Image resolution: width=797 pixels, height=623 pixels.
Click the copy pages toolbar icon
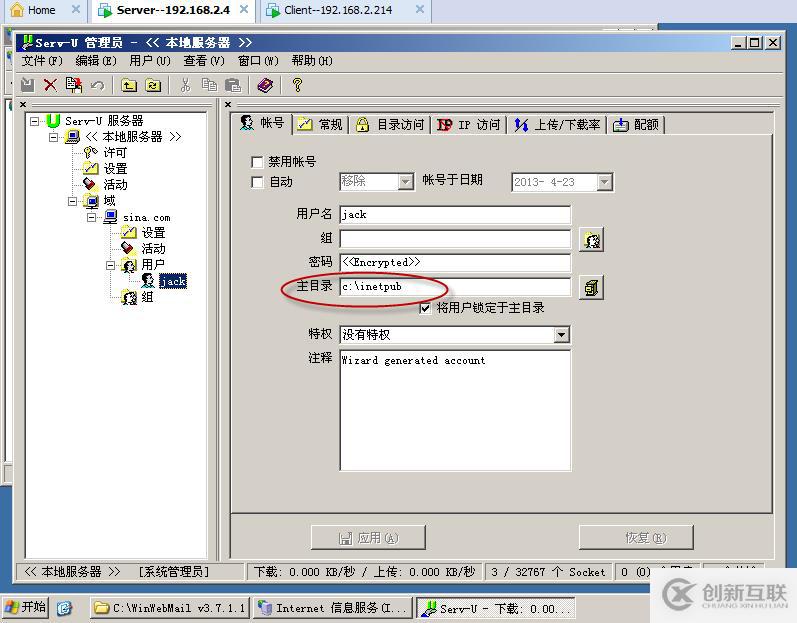pos(209,85)
